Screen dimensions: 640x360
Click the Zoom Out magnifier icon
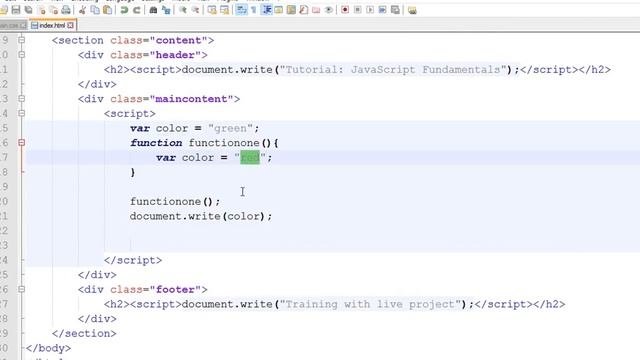[x=196, y=10]
